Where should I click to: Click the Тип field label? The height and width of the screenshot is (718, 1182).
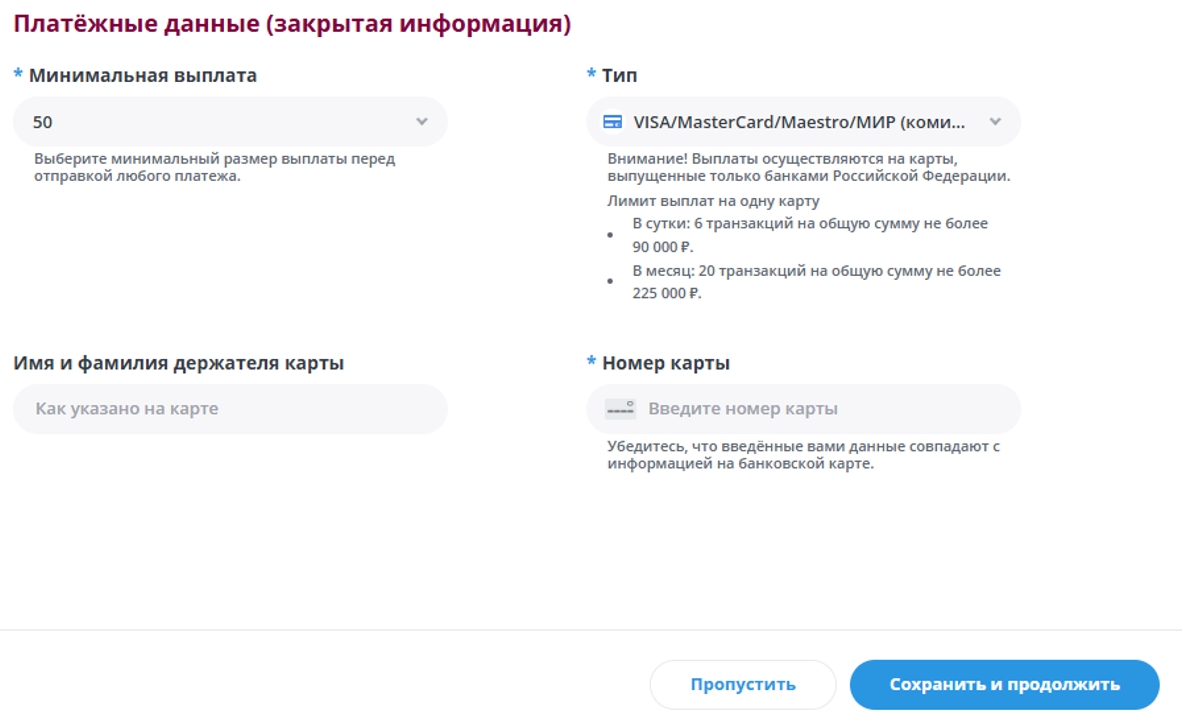pos(620,75)
